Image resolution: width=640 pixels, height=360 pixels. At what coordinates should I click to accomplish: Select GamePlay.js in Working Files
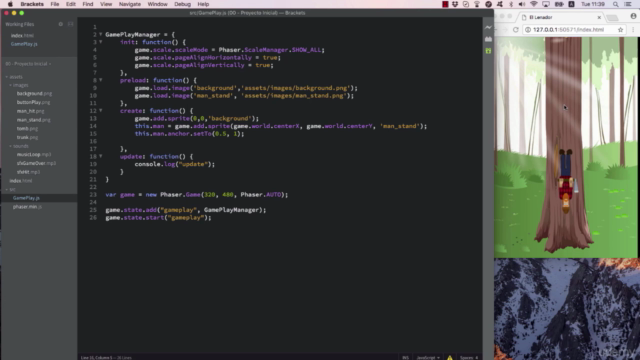tap(24, 44)
